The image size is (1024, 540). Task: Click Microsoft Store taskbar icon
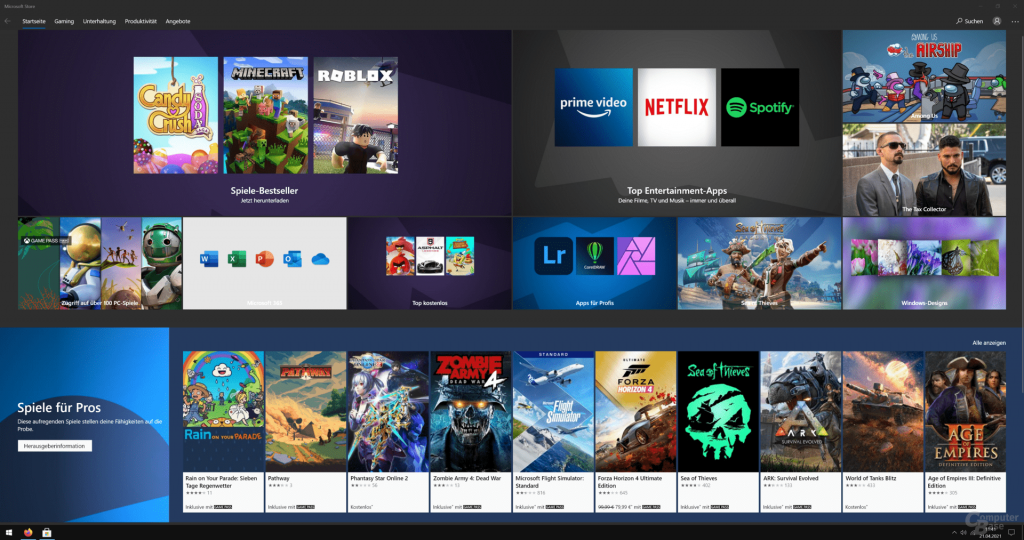(47, 533)
